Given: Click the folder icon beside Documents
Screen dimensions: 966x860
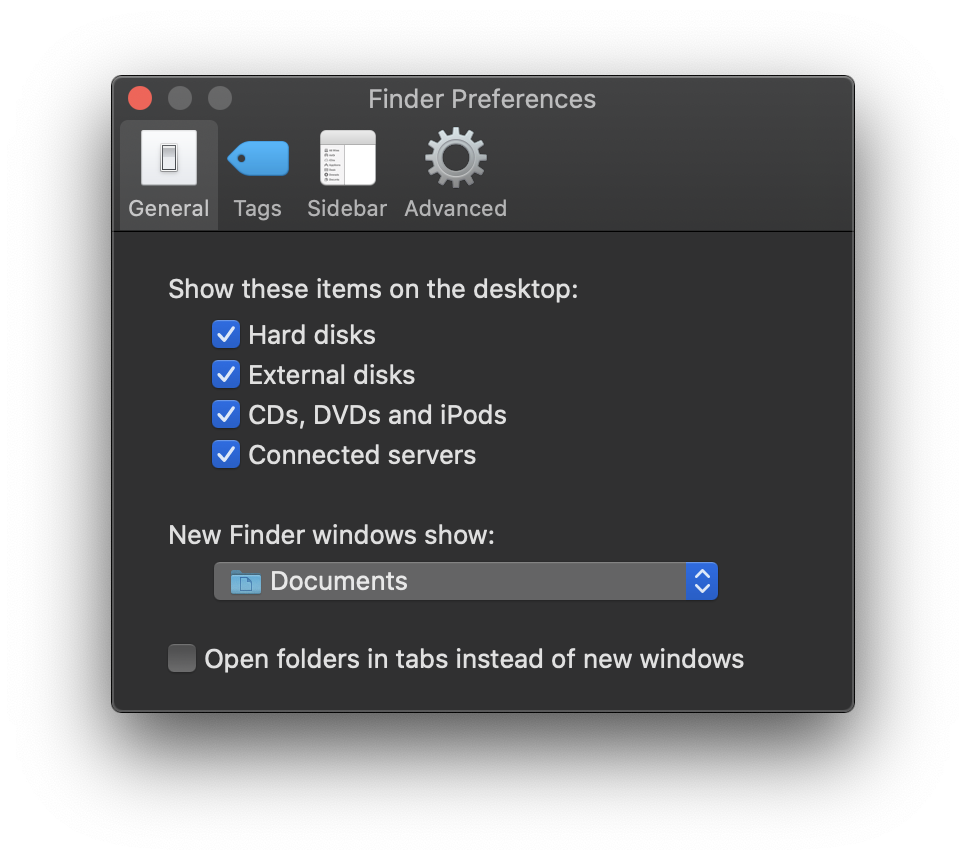Looking at the screenshot, I should click(245, 582).
